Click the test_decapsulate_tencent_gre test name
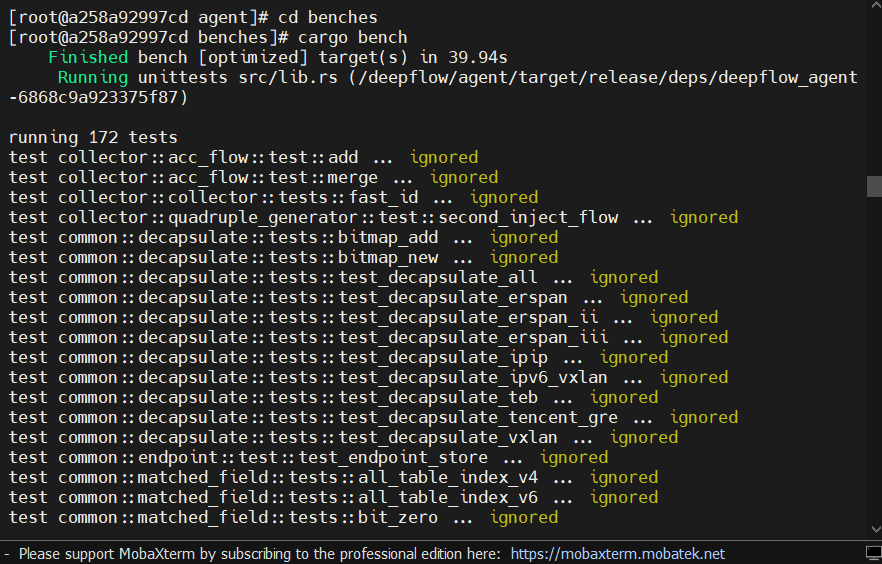Image resolution: width=882 pixels, height=564 pixels. (x=478, y=417)
